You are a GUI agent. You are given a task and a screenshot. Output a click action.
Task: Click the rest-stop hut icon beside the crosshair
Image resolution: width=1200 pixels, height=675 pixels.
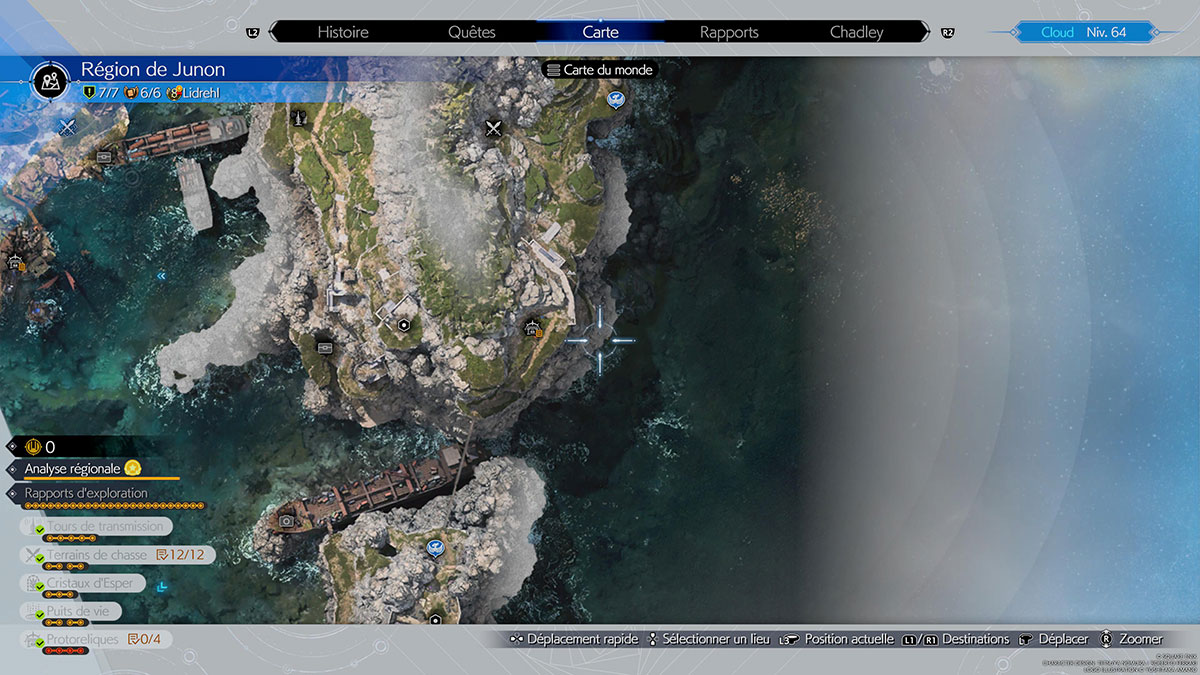[532, 327]
